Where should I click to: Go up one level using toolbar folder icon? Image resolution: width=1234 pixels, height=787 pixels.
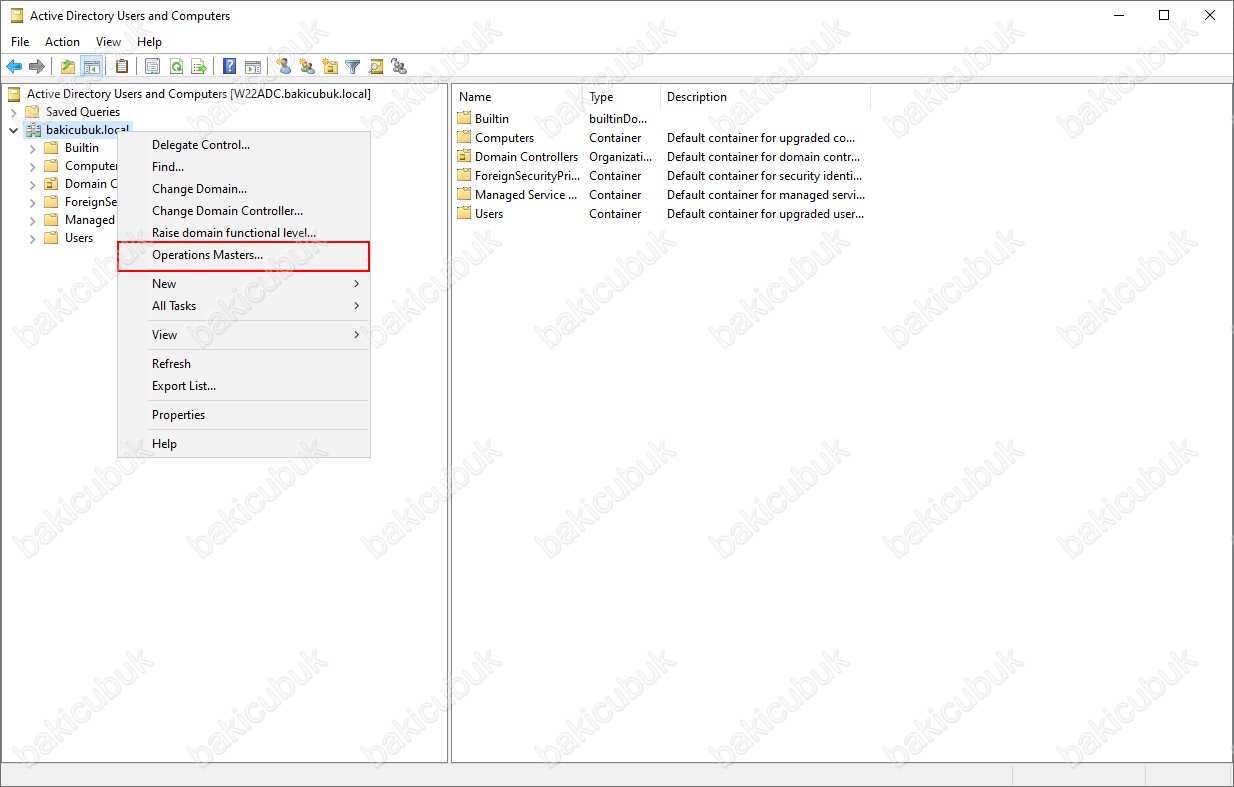point(68,67)
